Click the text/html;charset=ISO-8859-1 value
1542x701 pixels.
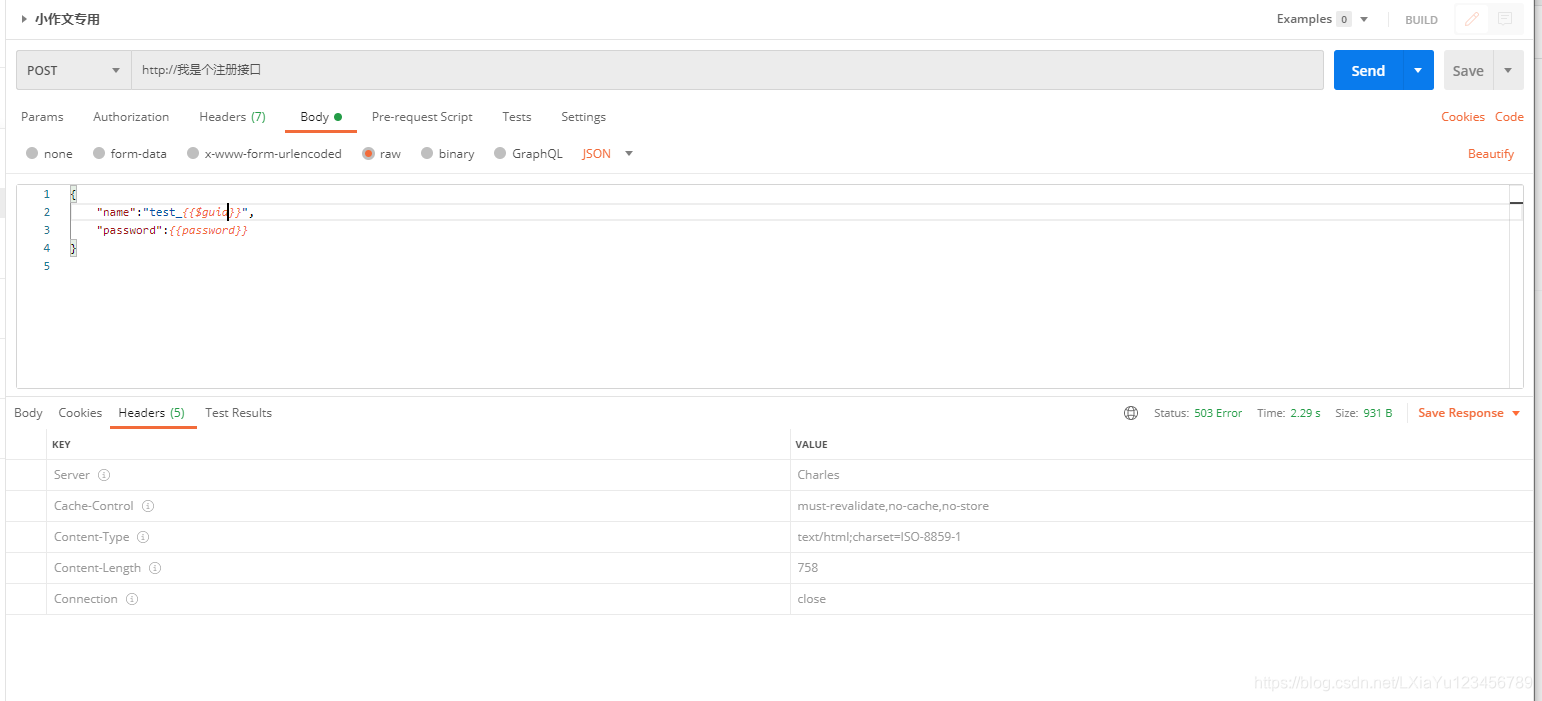879,537
